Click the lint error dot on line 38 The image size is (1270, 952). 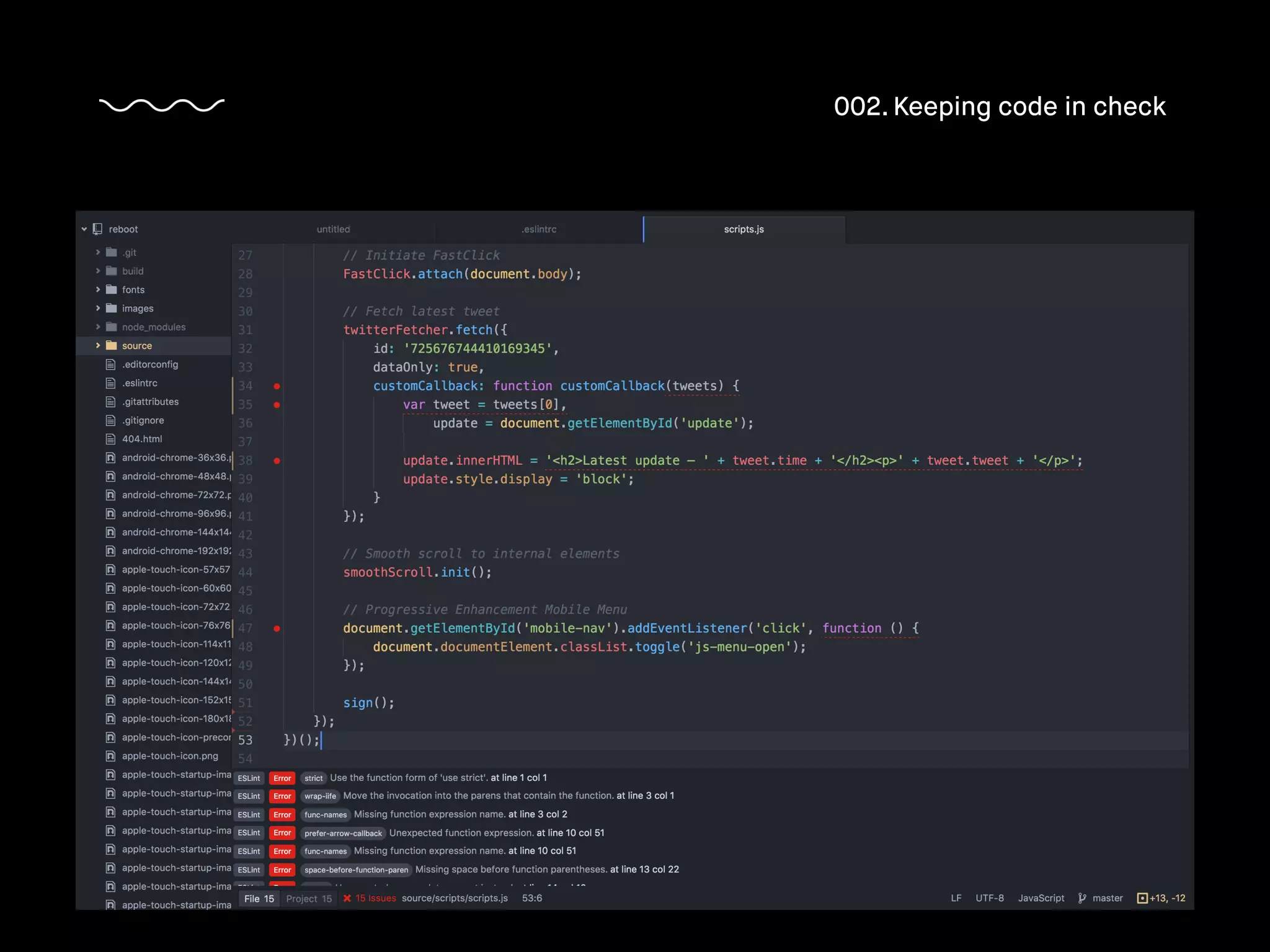pos(277,461)
